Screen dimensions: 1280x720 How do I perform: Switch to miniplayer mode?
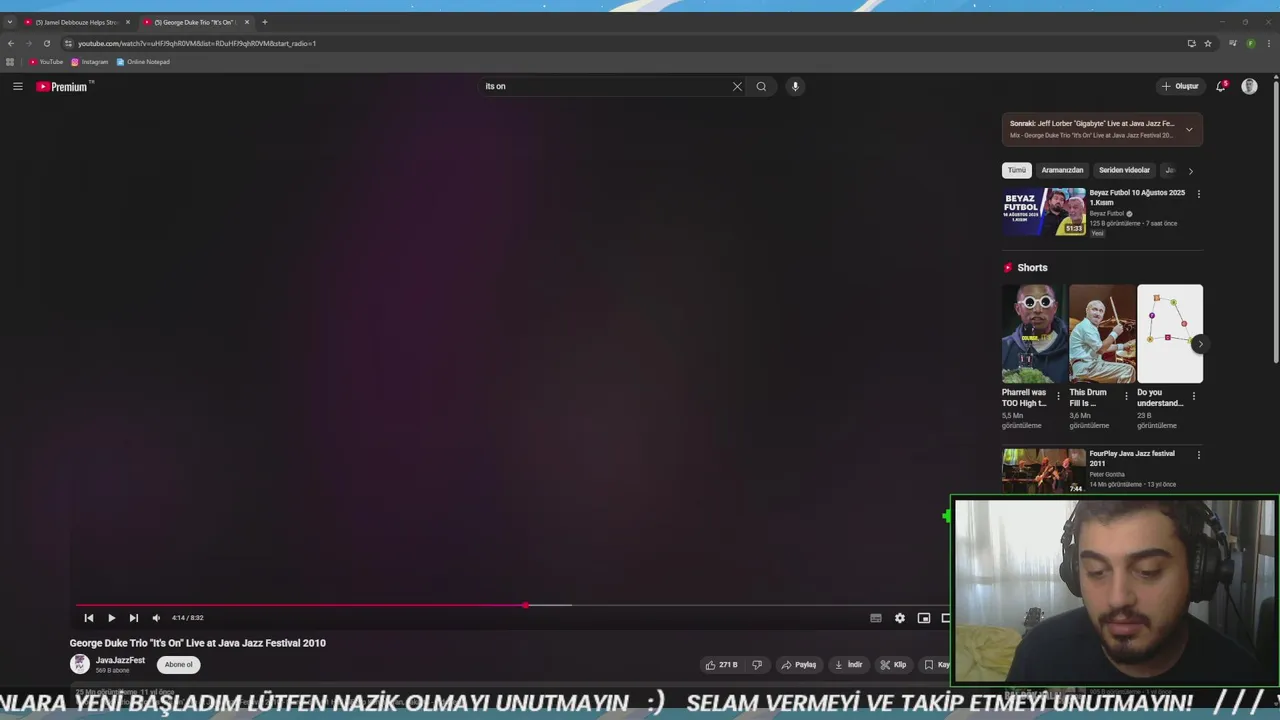(x=924, y=618)
